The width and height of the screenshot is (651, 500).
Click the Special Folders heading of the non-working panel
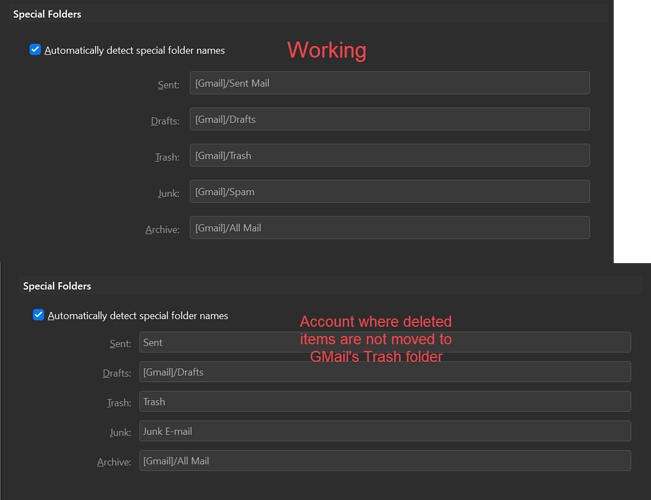[57, 286]
